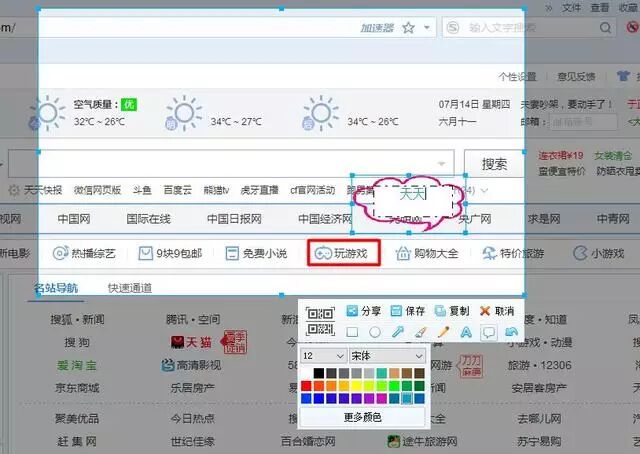
Task: Click the Sogou S icon in search box
Action: (453, 28)
